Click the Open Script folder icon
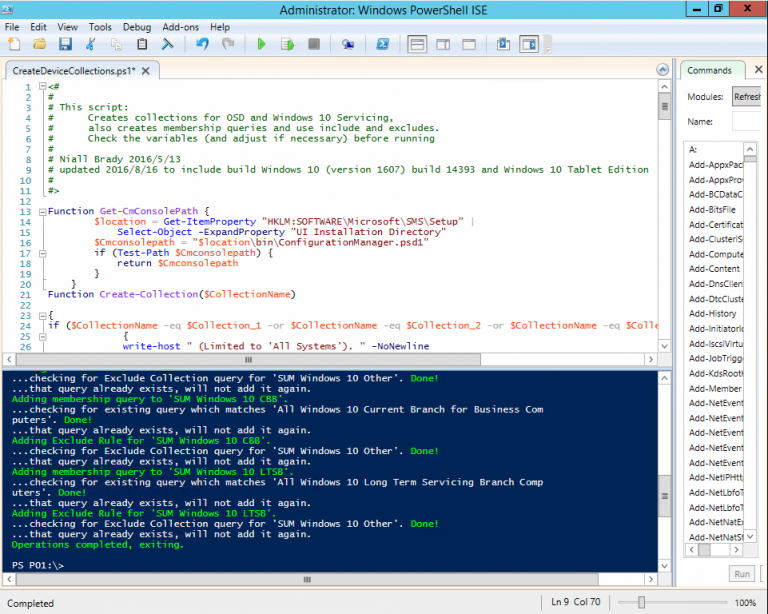 [40, 44]
